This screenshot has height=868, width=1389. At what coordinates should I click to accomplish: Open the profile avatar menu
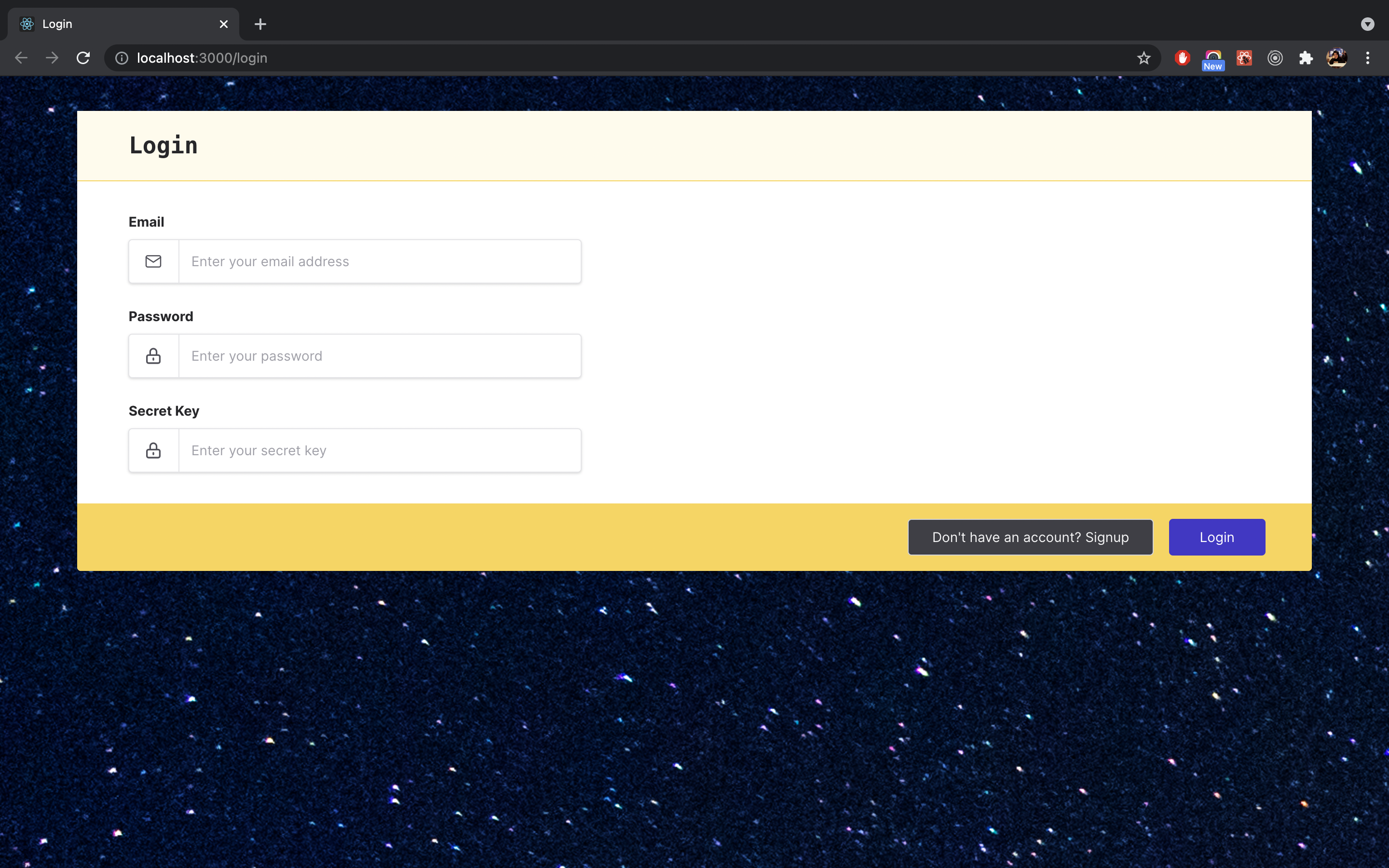1336,58
